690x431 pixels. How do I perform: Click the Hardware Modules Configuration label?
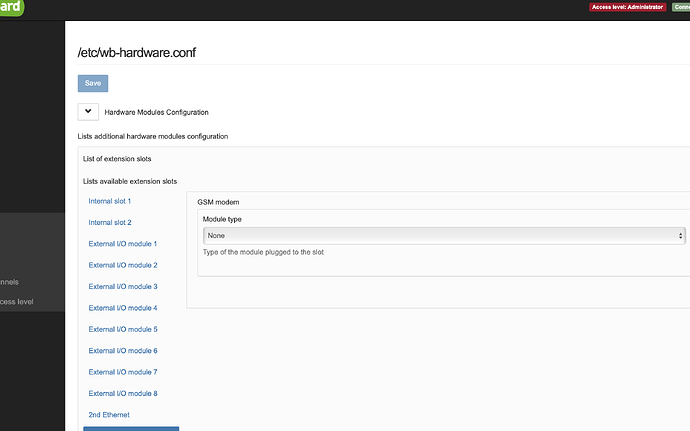pyautogui.click(x=157, y=112)
